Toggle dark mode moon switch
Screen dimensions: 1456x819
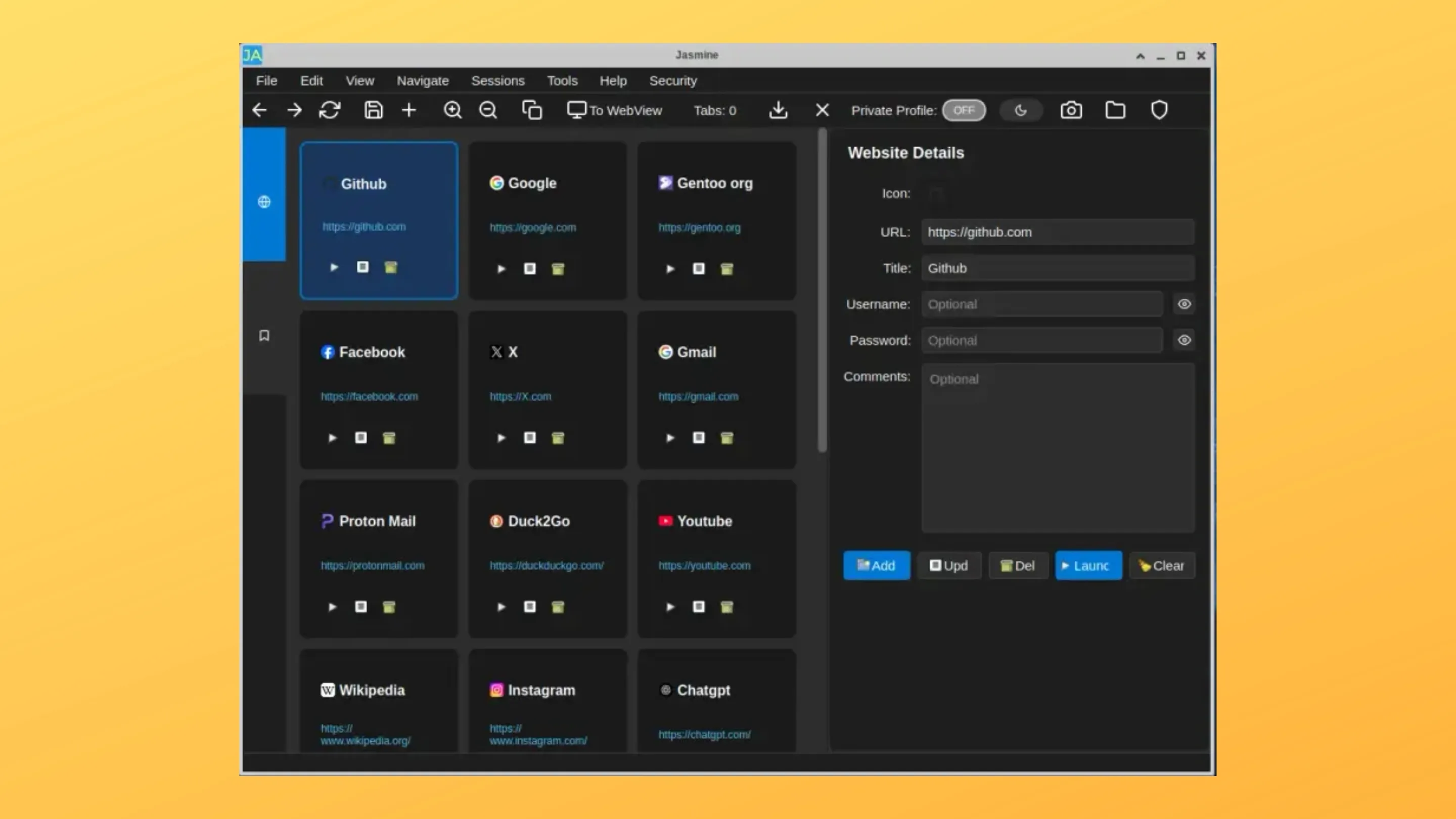click(1021, 110)
